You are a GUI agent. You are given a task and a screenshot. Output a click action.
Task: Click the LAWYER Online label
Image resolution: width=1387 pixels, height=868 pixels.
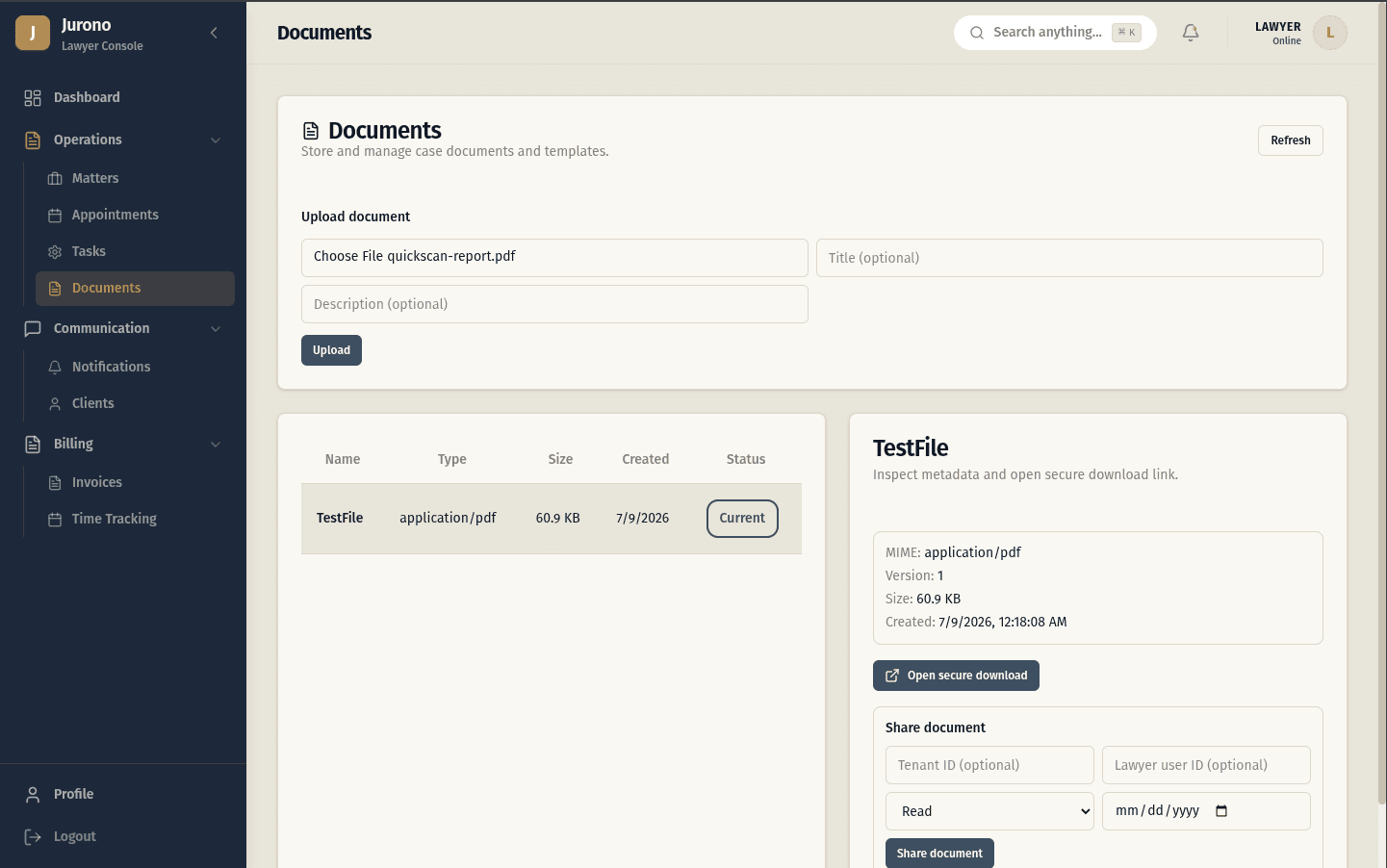pyautogui.click(x=1278, y=33)
